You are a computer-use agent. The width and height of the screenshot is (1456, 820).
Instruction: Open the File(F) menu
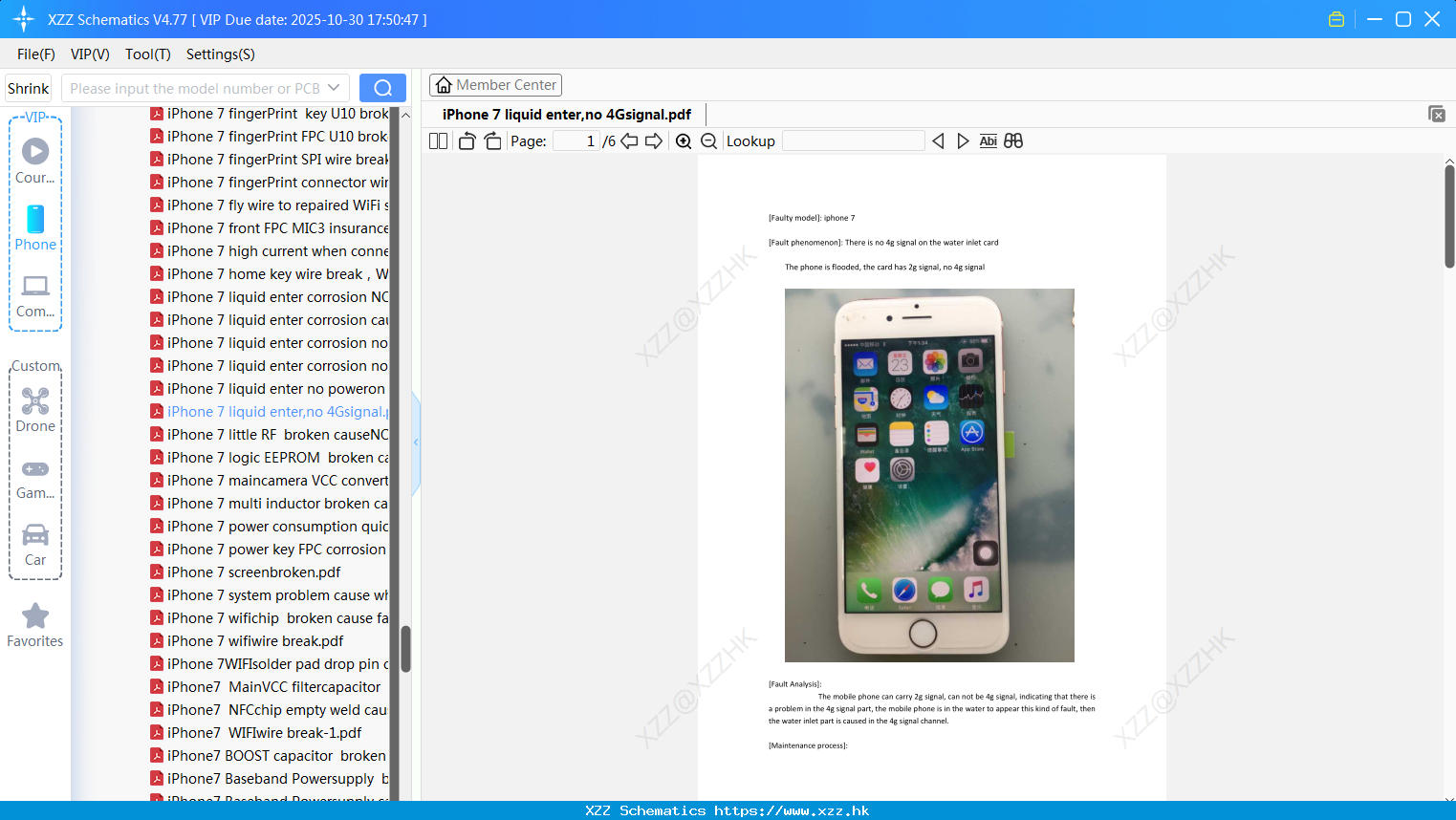click(36, 54)
